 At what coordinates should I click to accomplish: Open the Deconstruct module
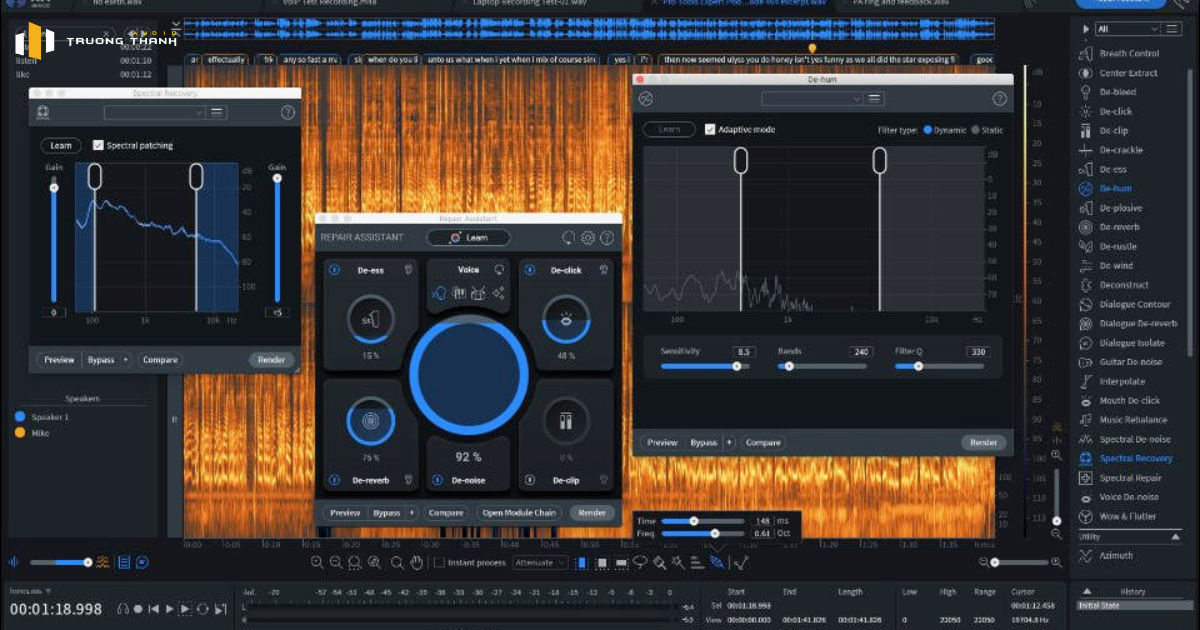click(x=1124, y=285)
